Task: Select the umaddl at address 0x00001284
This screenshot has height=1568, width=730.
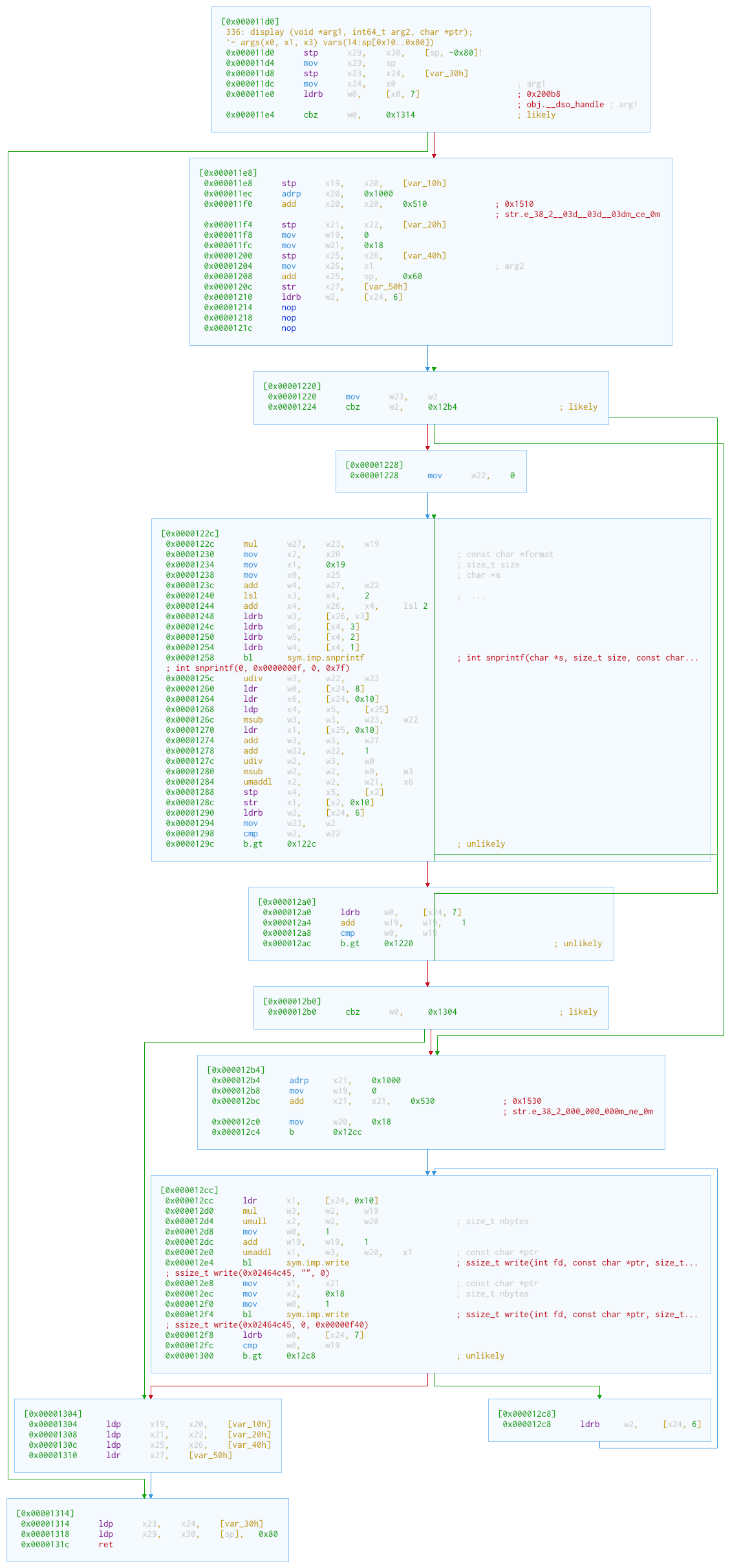Action: point(289,781)
